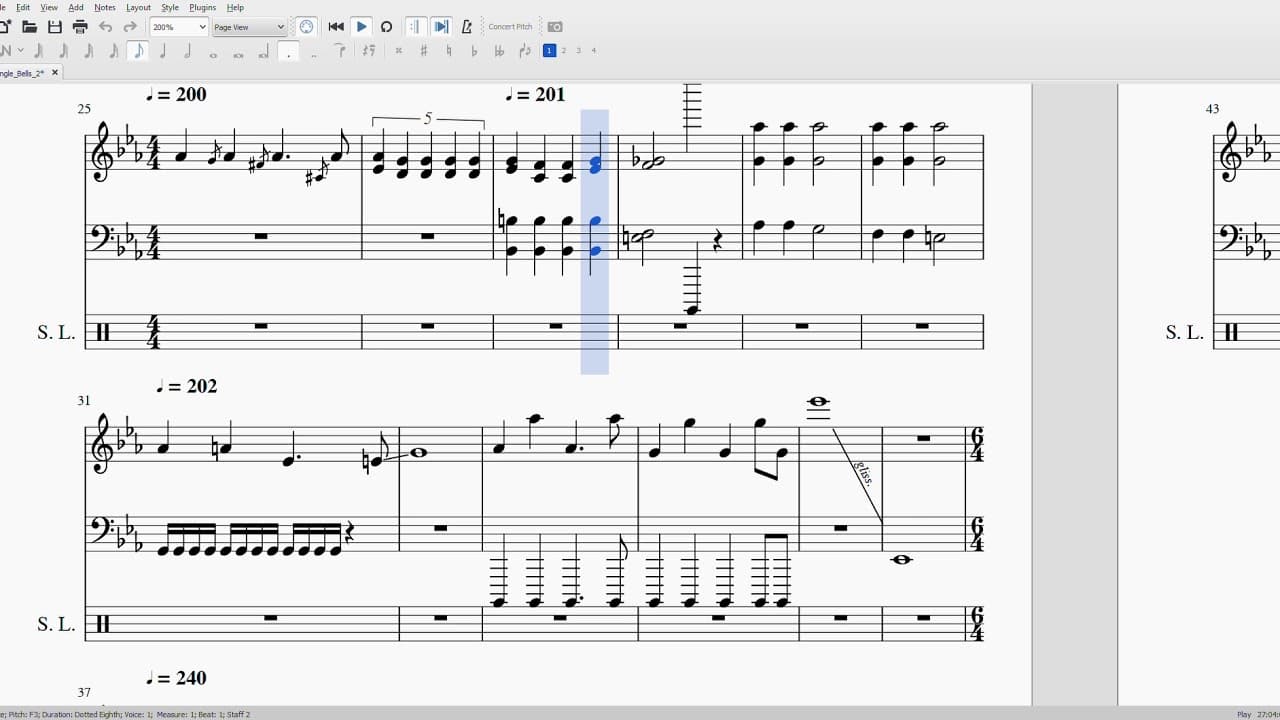
Task: Rewind playback to the start position
Action: (x=336, y=27)
